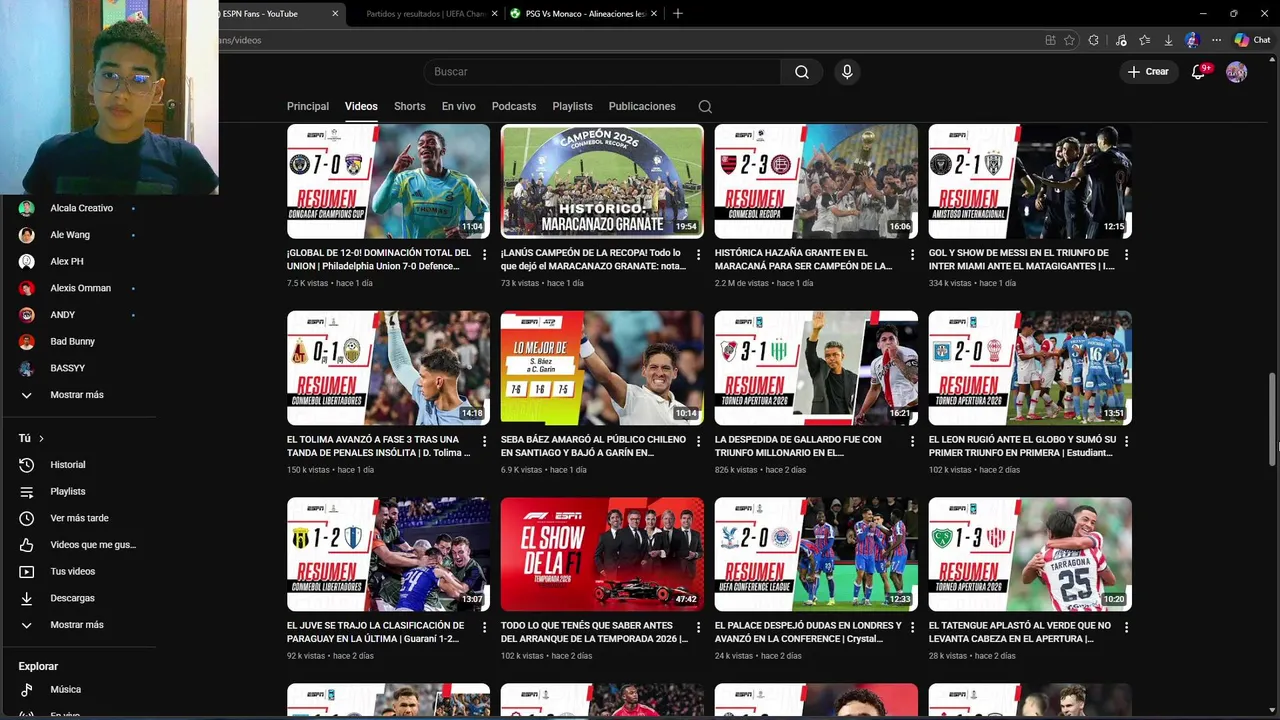Click the channel search magnifier after Publicaciones
1280x720 pixels.
pos(705,106)
